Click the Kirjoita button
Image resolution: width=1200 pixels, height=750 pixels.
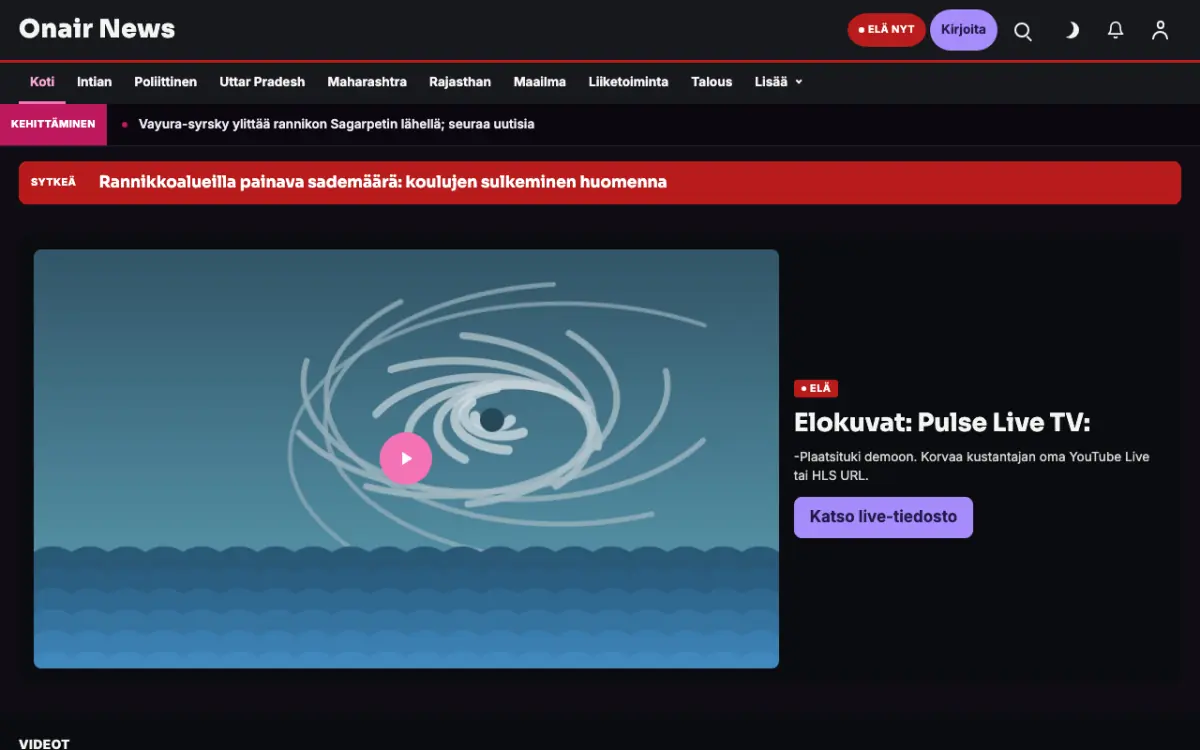coord(963,30)
